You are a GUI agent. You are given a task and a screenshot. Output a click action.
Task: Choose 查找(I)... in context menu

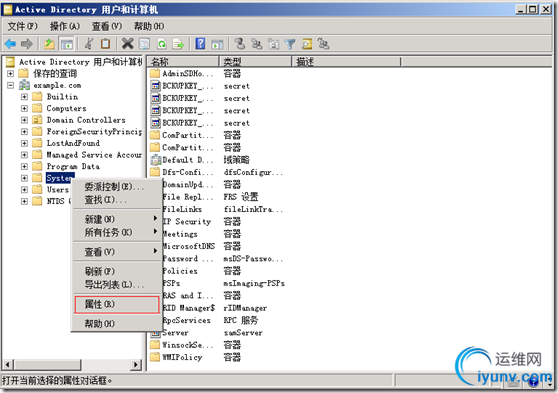[x=117, y=200]
